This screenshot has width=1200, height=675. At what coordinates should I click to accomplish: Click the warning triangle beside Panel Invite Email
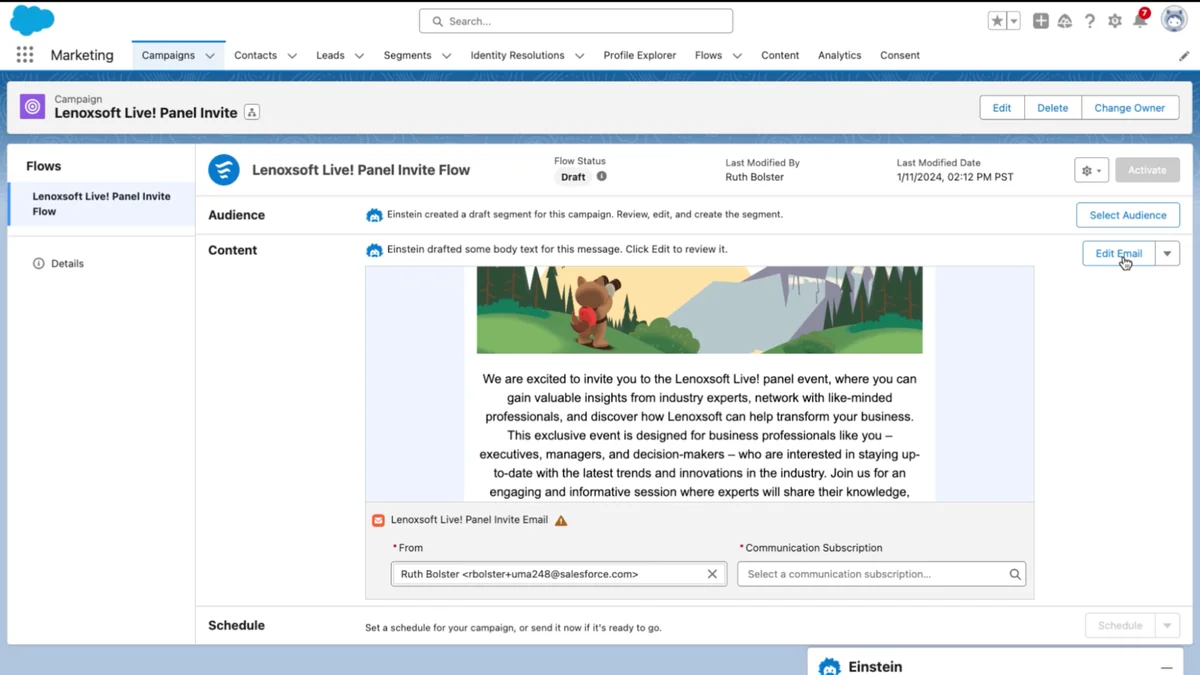[561, 520]
